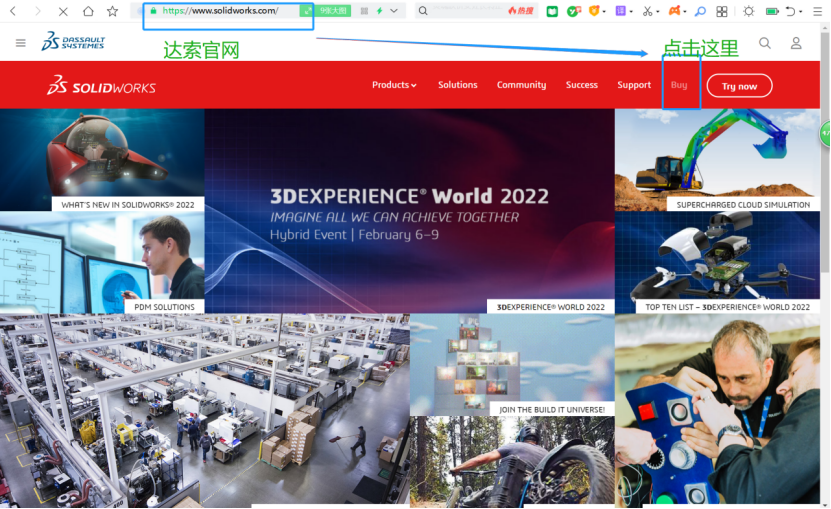The width and height of the screenshot is (831, 509).
Task: Click the blue magnifier find icon
Action: (x=700, y=11)
